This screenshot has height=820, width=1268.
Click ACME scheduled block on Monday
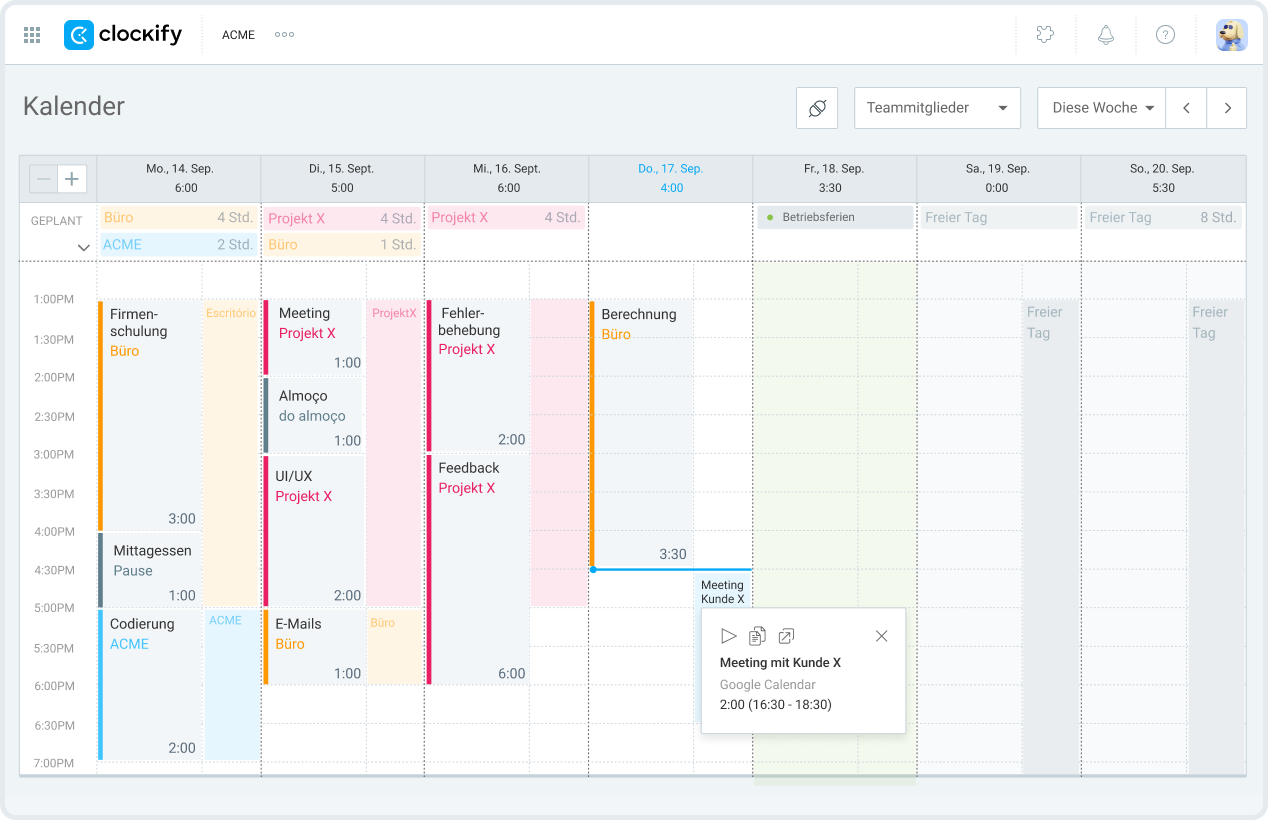pyautogui.click(x=231, y=685)
